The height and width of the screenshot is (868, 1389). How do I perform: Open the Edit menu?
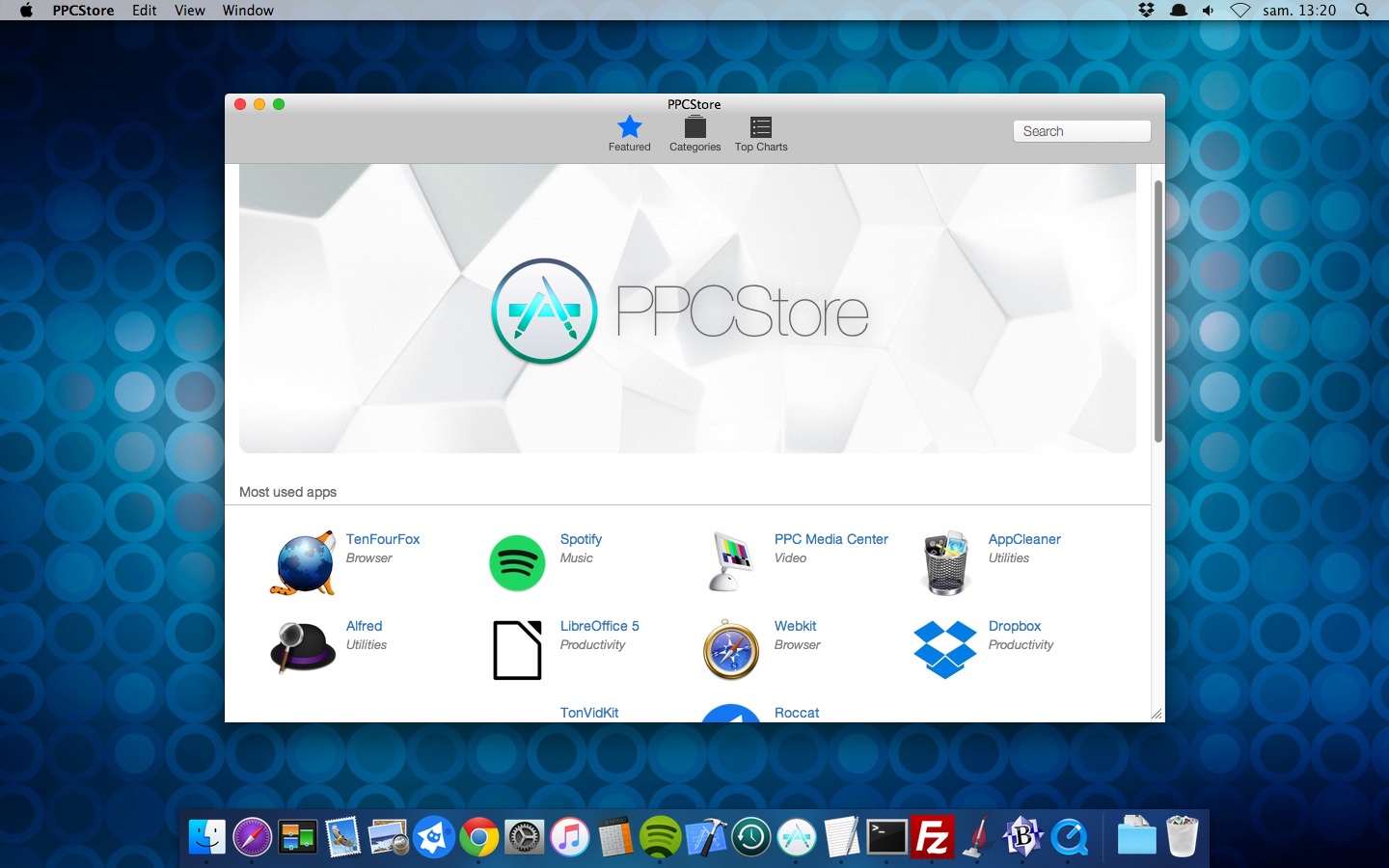click(145, 11)
